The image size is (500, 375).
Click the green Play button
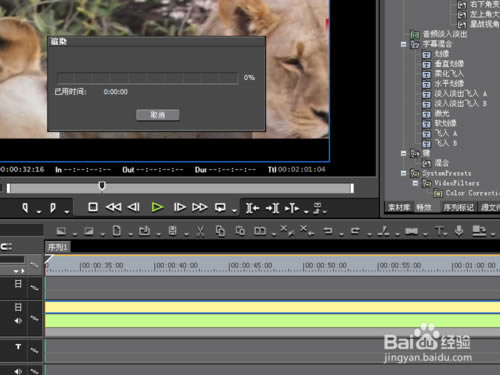157,207
